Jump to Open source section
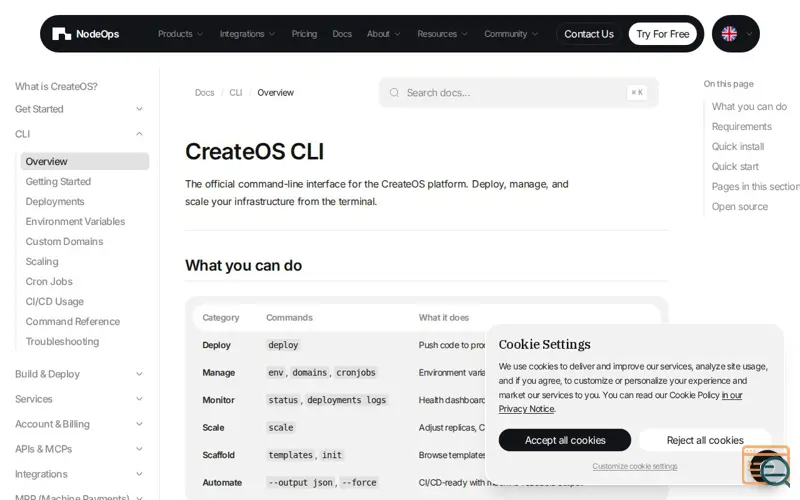800x500 pixels. click(x=739, y=207)
